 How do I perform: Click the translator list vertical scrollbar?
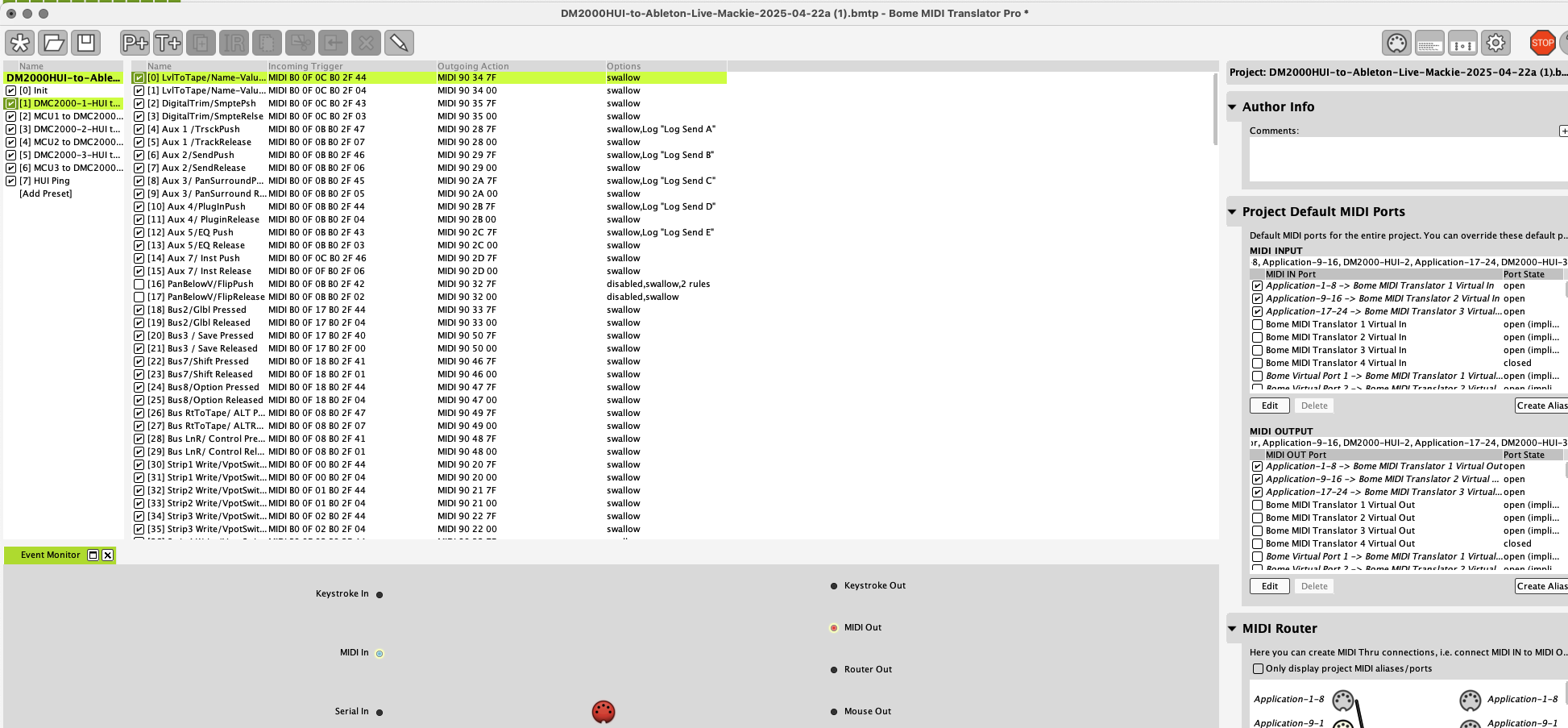1215,109
